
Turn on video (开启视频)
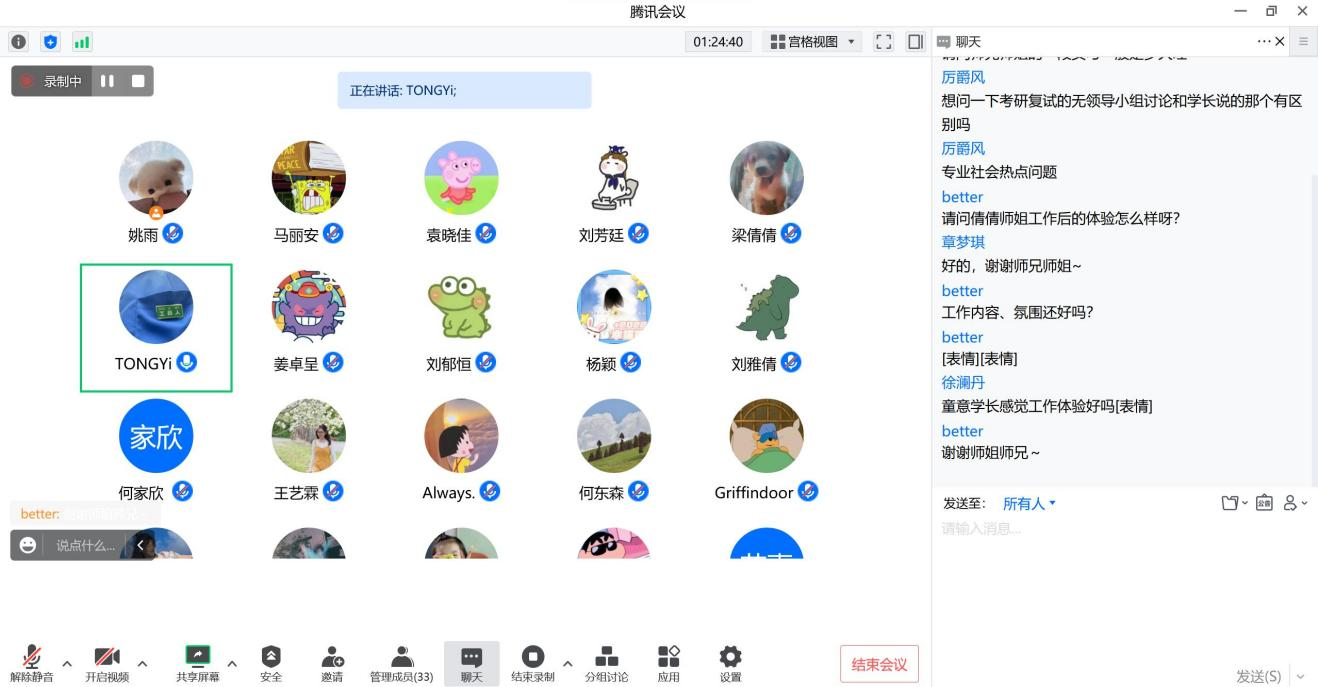tap(107, 662)
